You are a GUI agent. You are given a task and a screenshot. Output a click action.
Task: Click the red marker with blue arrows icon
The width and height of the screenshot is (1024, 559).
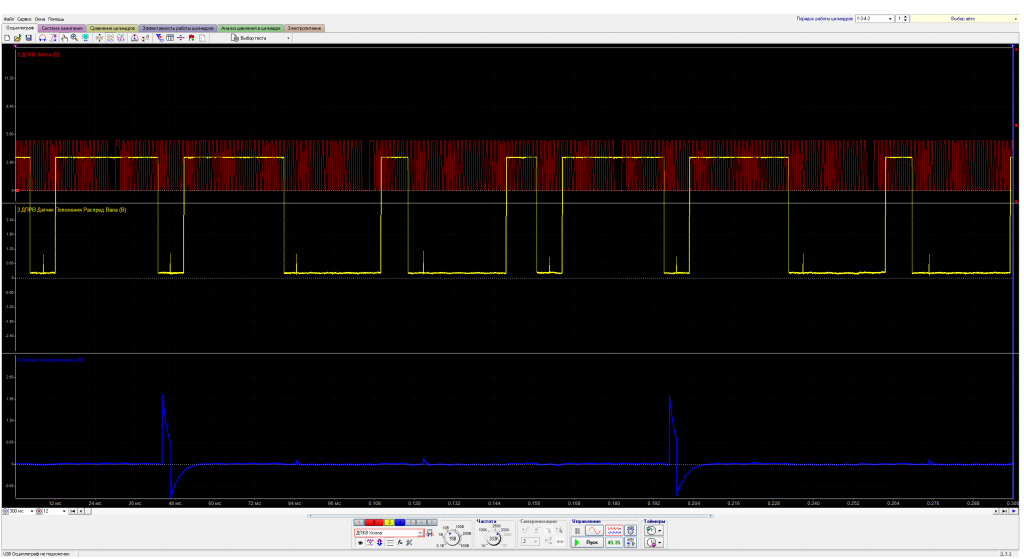coord(54,38)
